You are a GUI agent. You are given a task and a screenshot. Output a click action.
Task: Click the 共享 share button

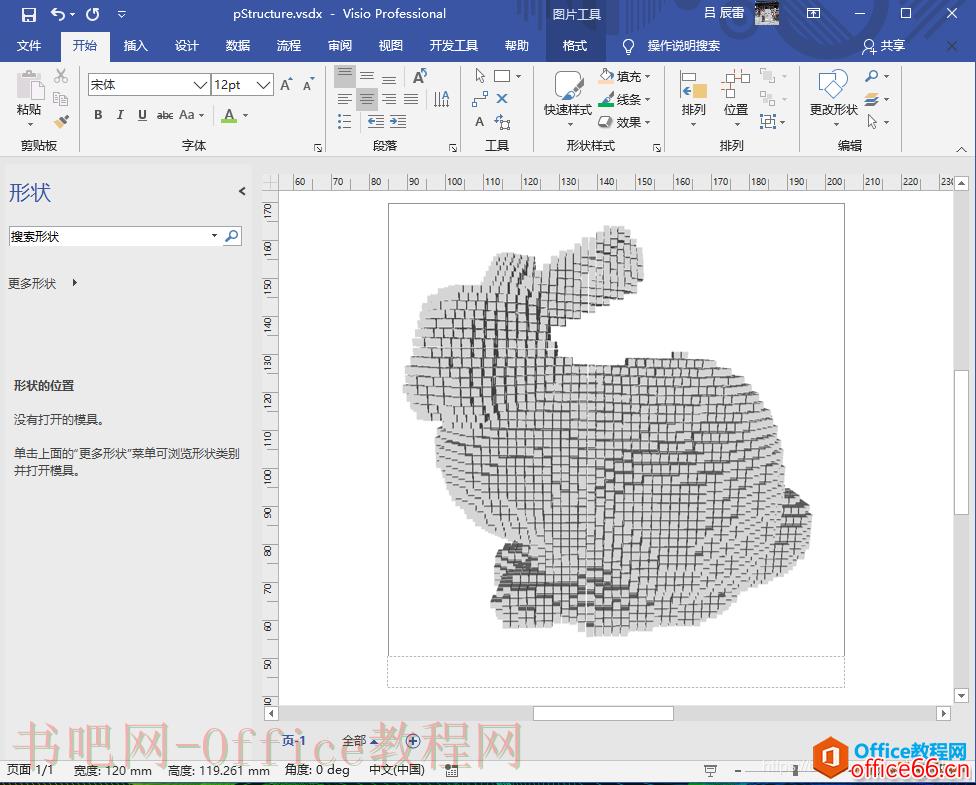[883, 45]
